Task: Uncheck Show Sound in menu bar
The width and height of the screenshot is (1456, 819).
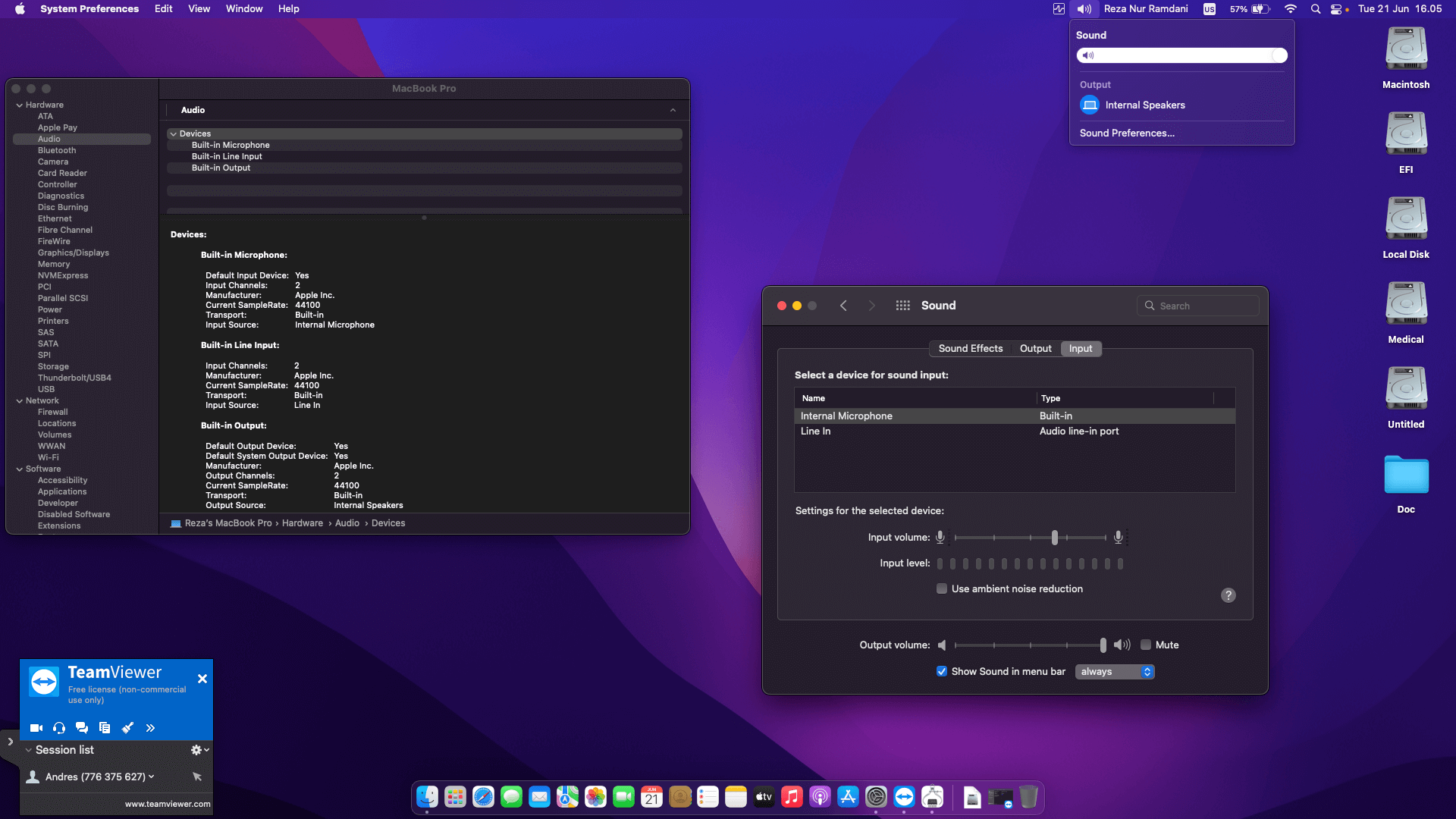Action: click(942, 671)
